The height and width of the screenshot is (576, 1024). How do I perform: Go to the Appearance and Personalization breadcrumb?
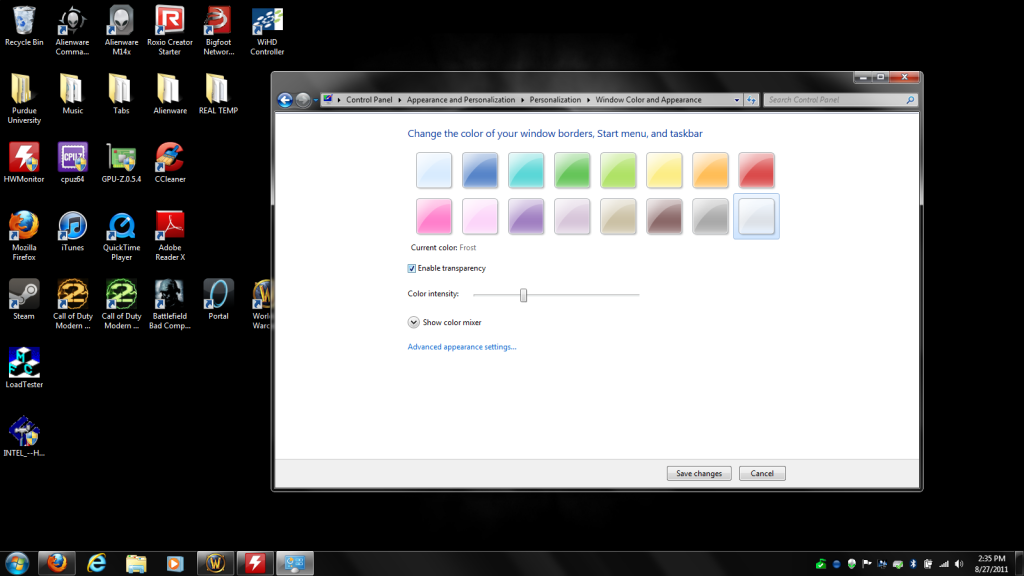coord(460,100)
